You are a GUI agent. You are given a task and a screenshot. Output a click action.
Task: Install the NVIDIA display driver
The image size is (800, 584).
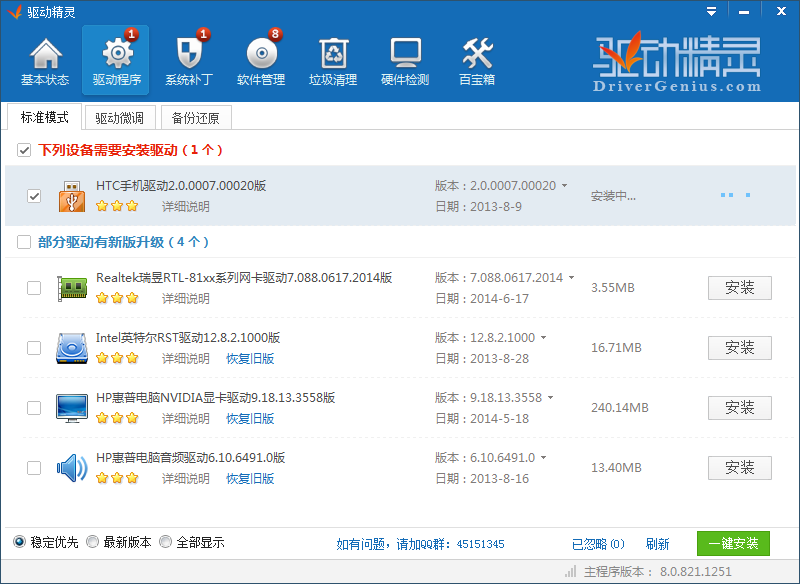739,408
